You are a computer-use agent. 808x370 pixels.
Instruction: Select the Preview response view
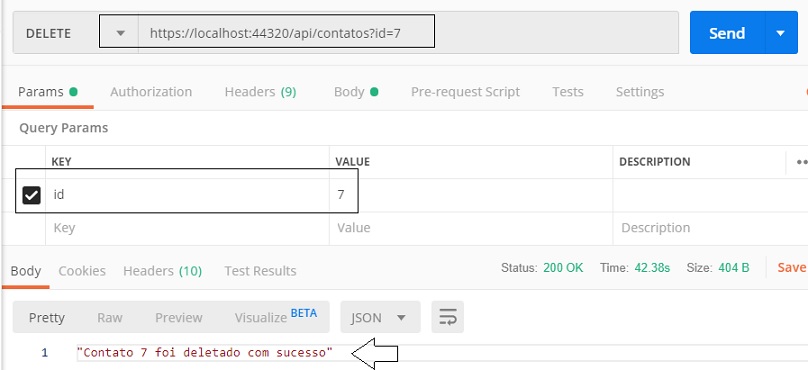pyautogui.click(x=179, y=317)
